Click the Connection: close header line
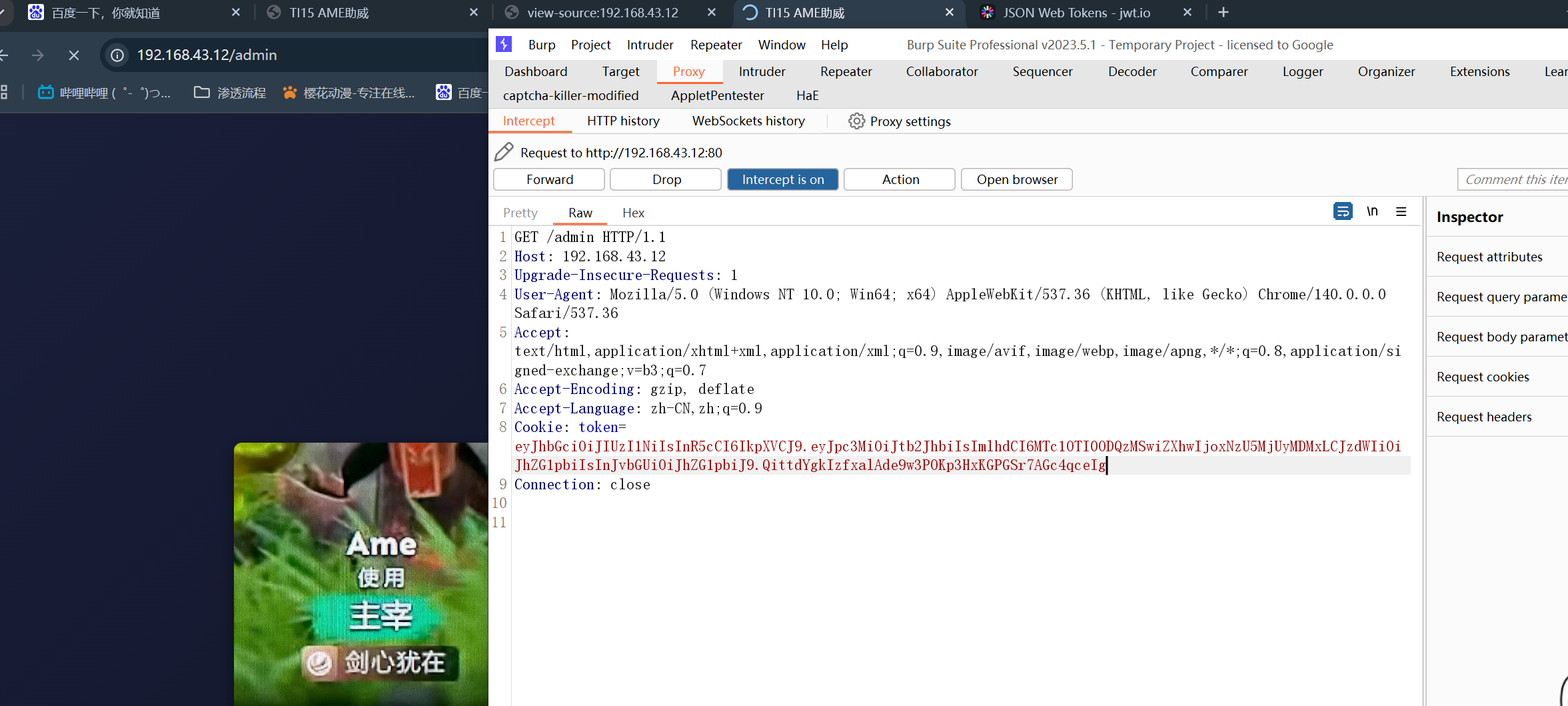The image size is (1568, 706). point(582,485)
